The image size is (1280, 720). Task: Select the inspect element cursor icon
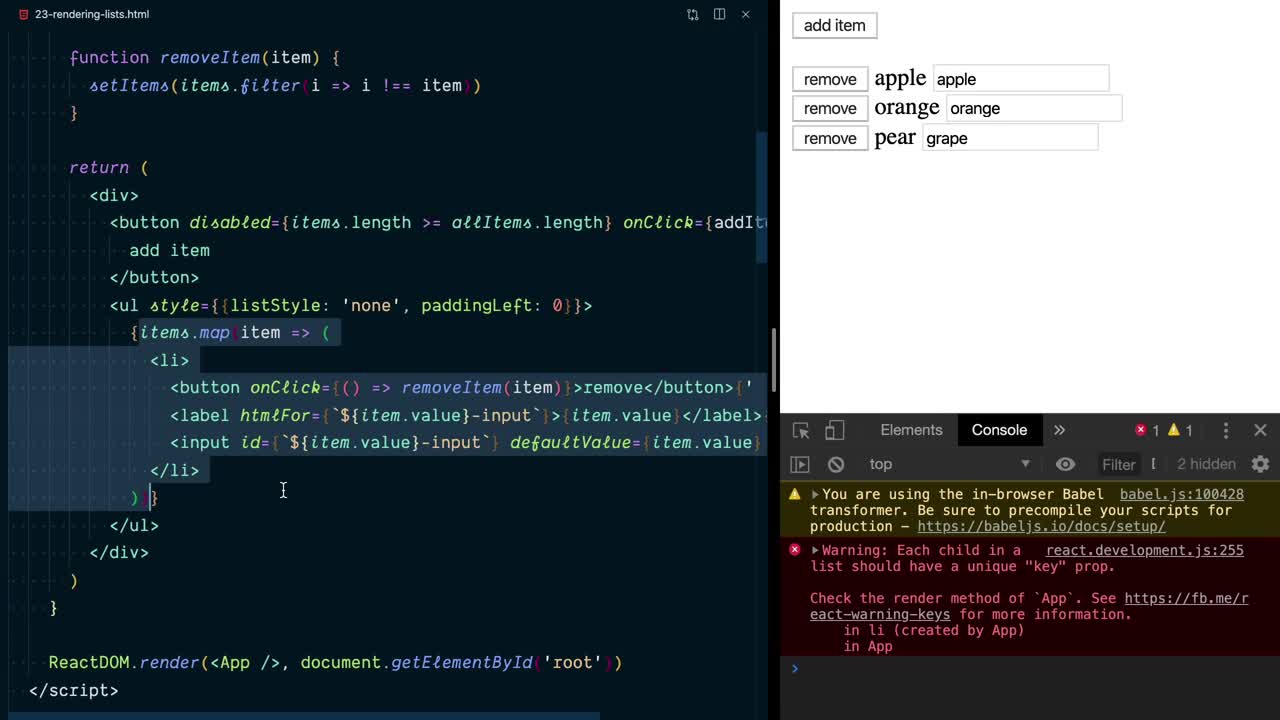800,430
